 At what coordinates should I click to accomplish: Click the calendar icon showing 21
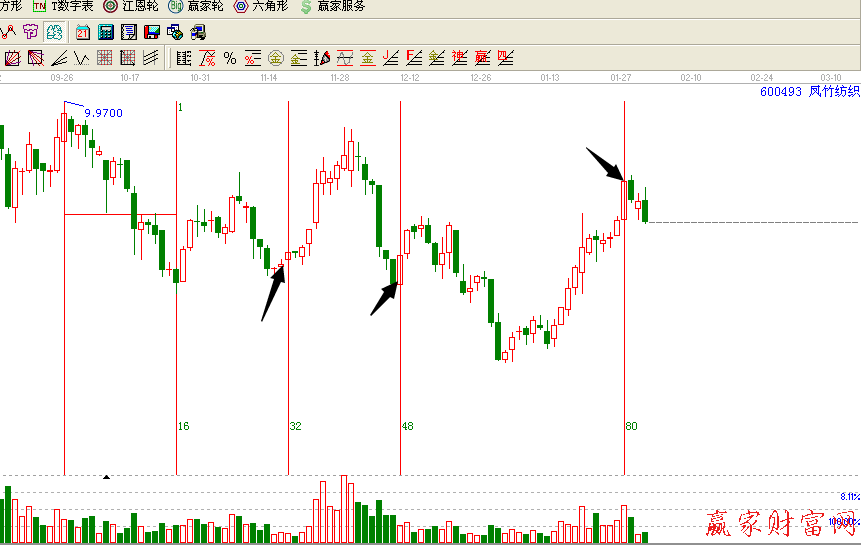(82, 32)
